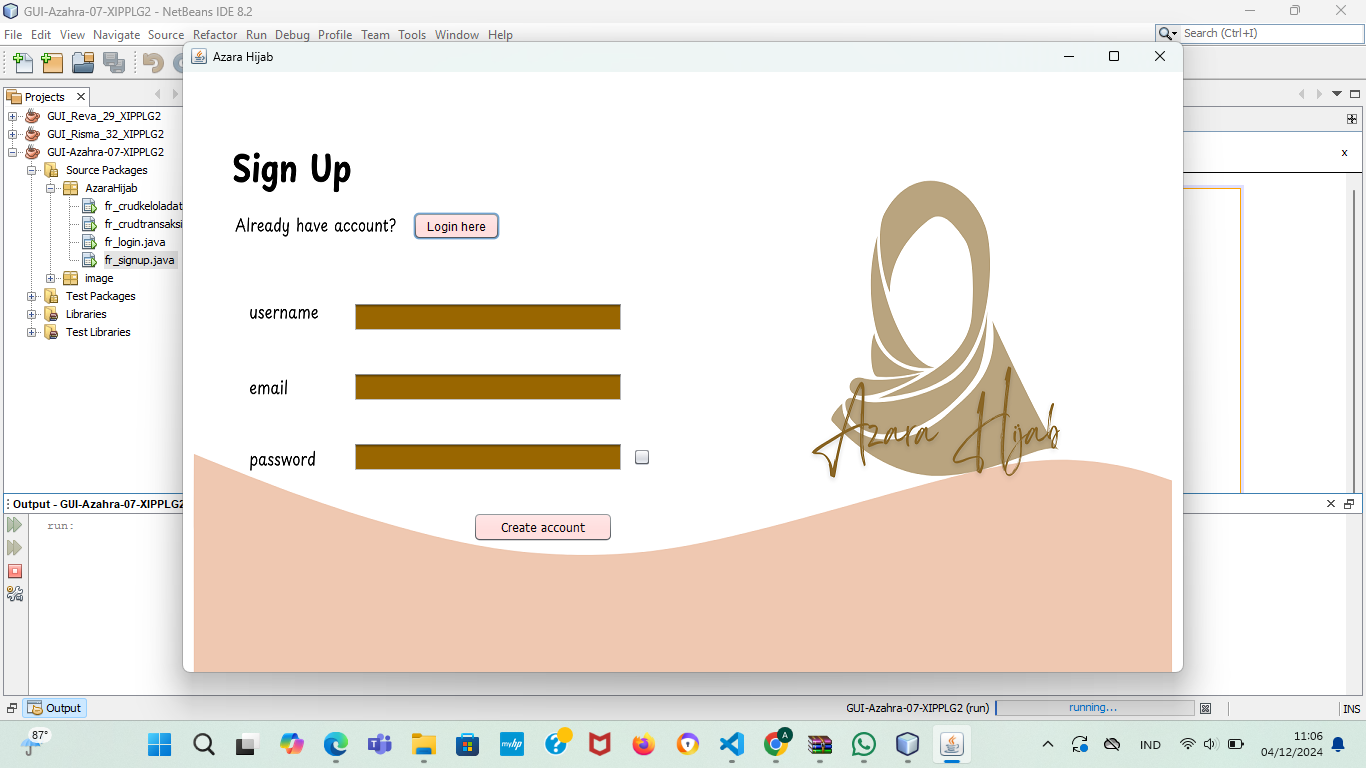Image resolution: width=1366 pixels, height=768 pixels.
Task: Expand the GUI_Reva_29_XIPPLG2 project node
Action: click(13, 116)
